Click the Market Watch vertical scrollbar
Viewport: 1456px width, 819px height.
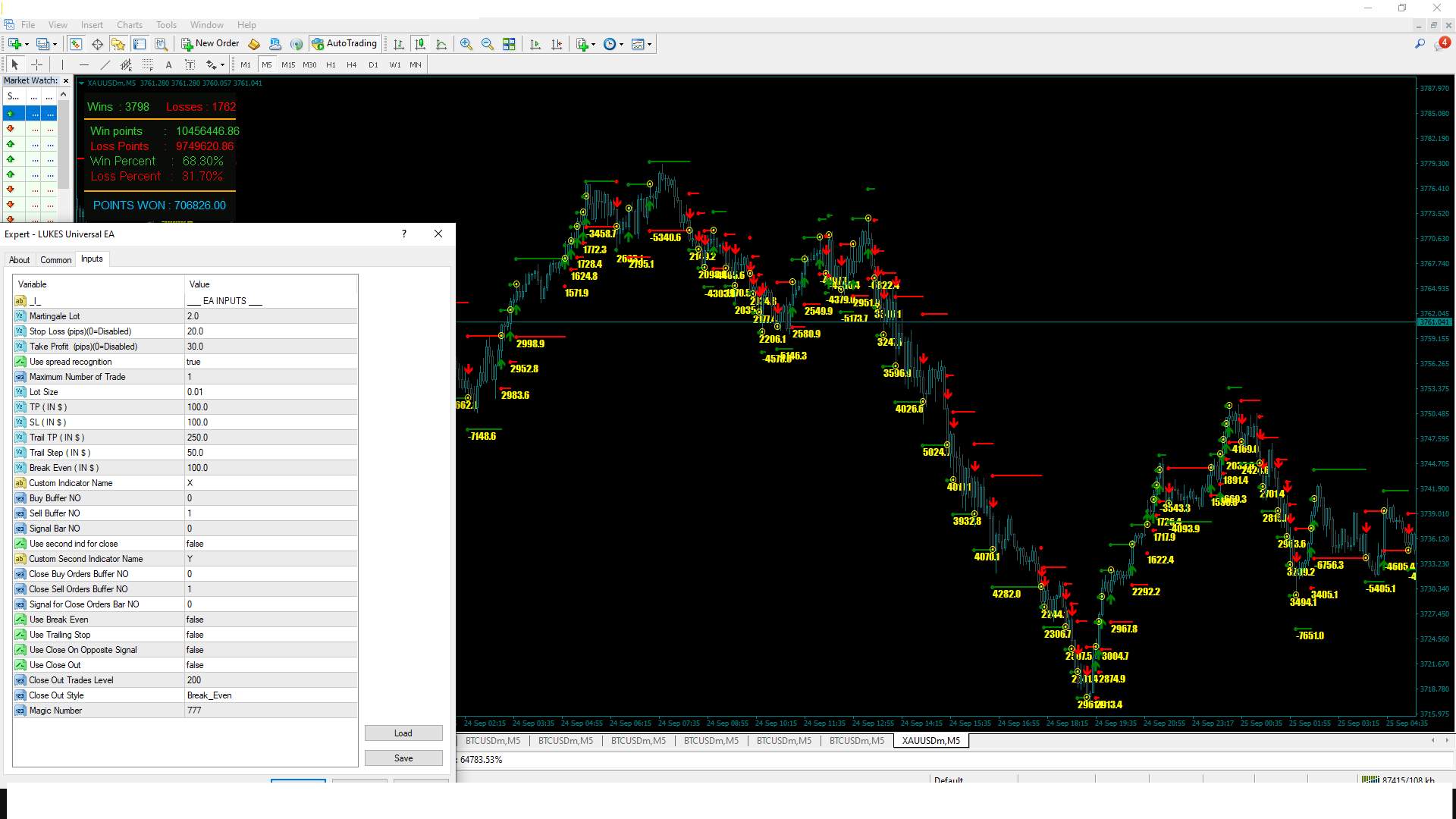(64, 144)
